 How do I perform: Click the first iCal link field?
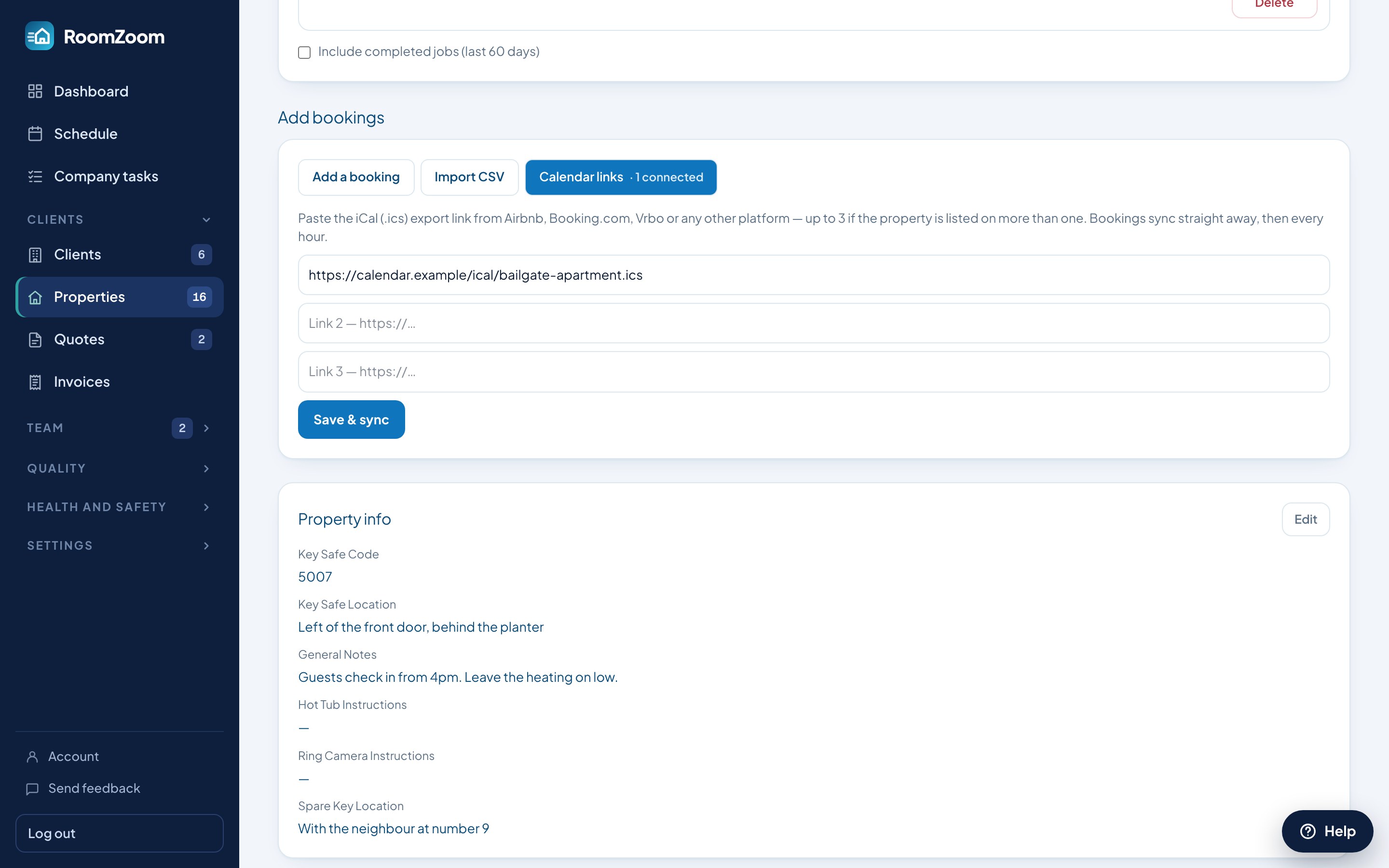click(x=813, y=275)
